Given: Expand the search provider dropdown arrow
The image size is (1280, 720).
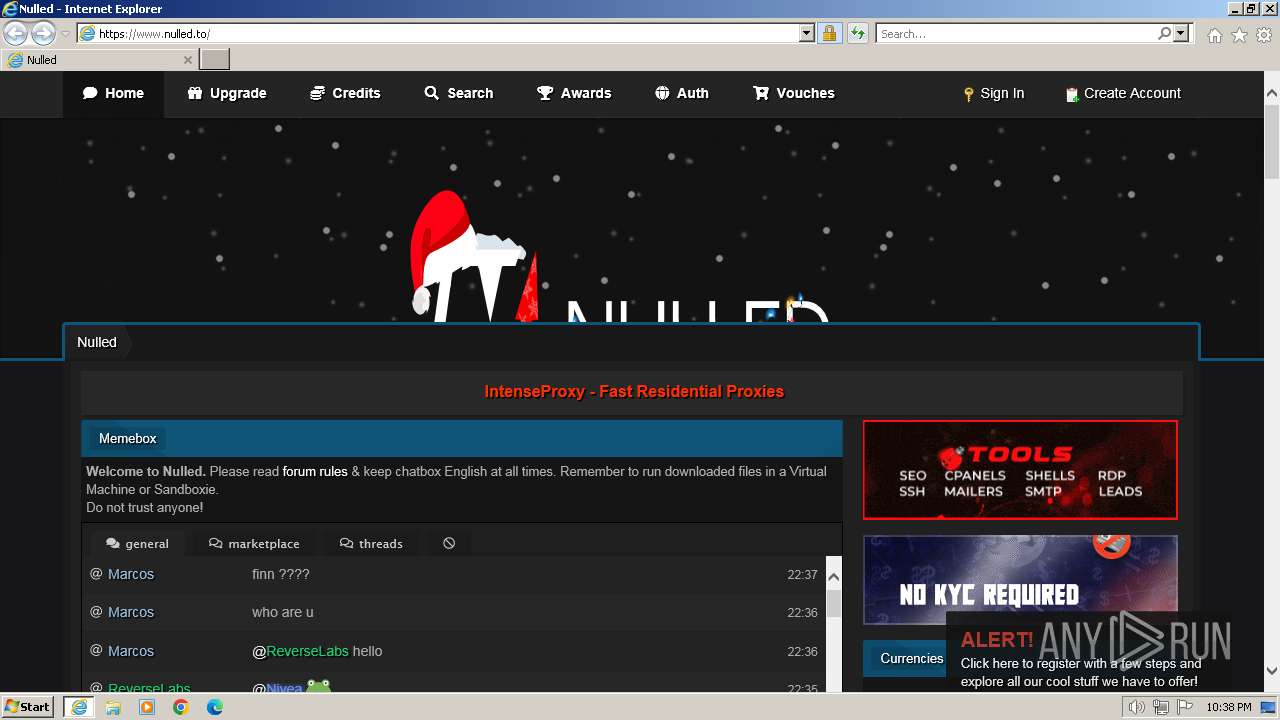Looking at the screenshot, I should point(1182,33).
